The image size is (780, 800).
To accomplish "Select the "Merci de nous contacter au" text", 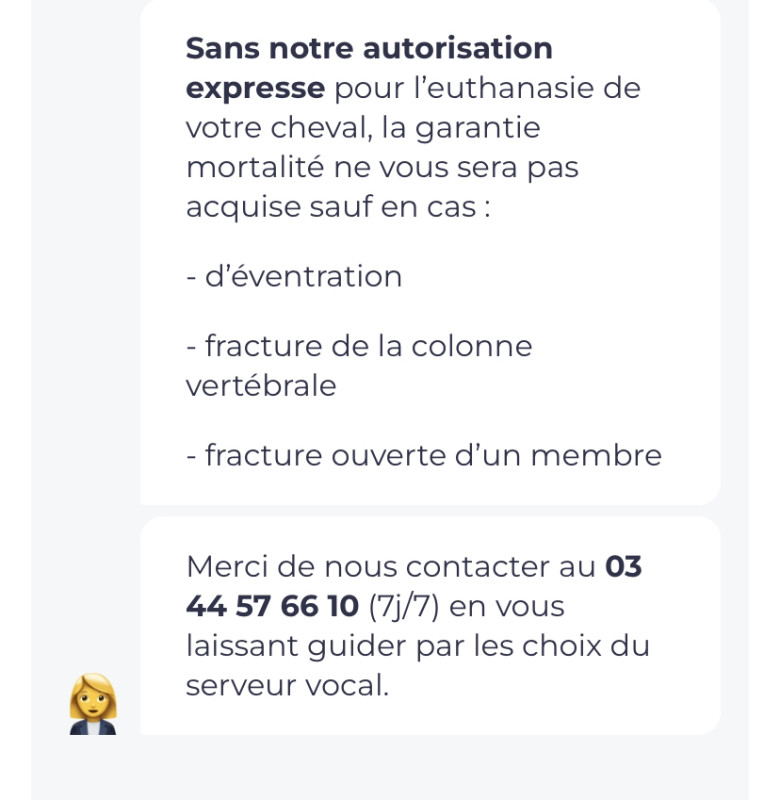I will tap(391, 566).
